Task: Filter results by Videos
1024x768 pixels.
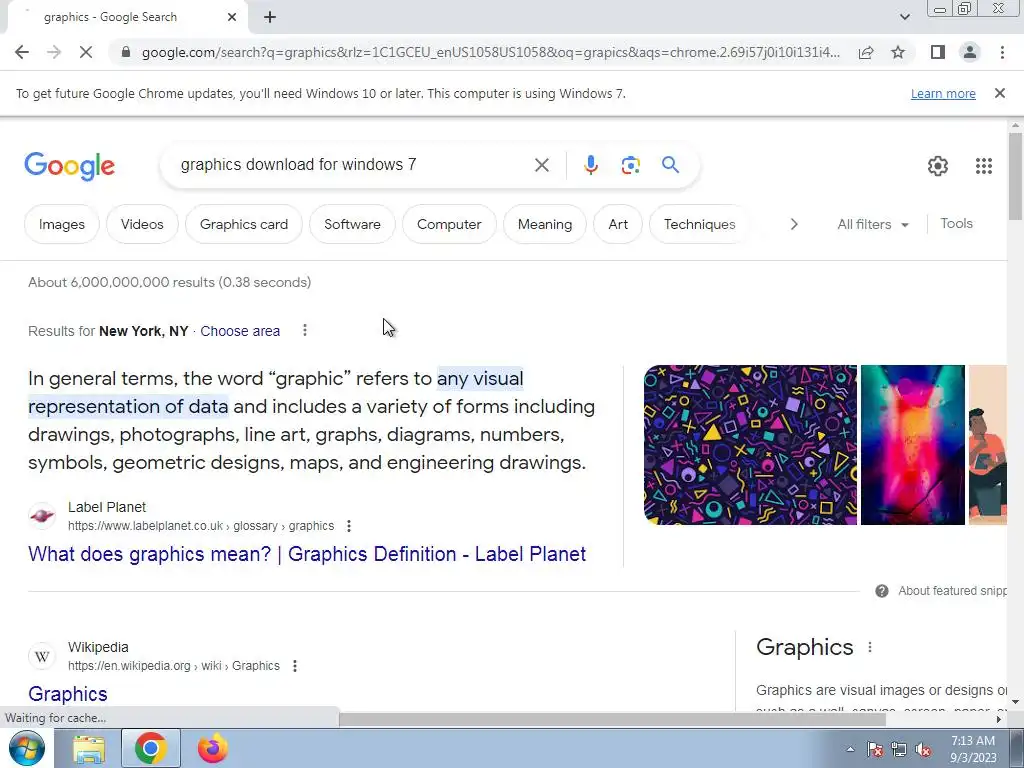Action: pos(142,224)
